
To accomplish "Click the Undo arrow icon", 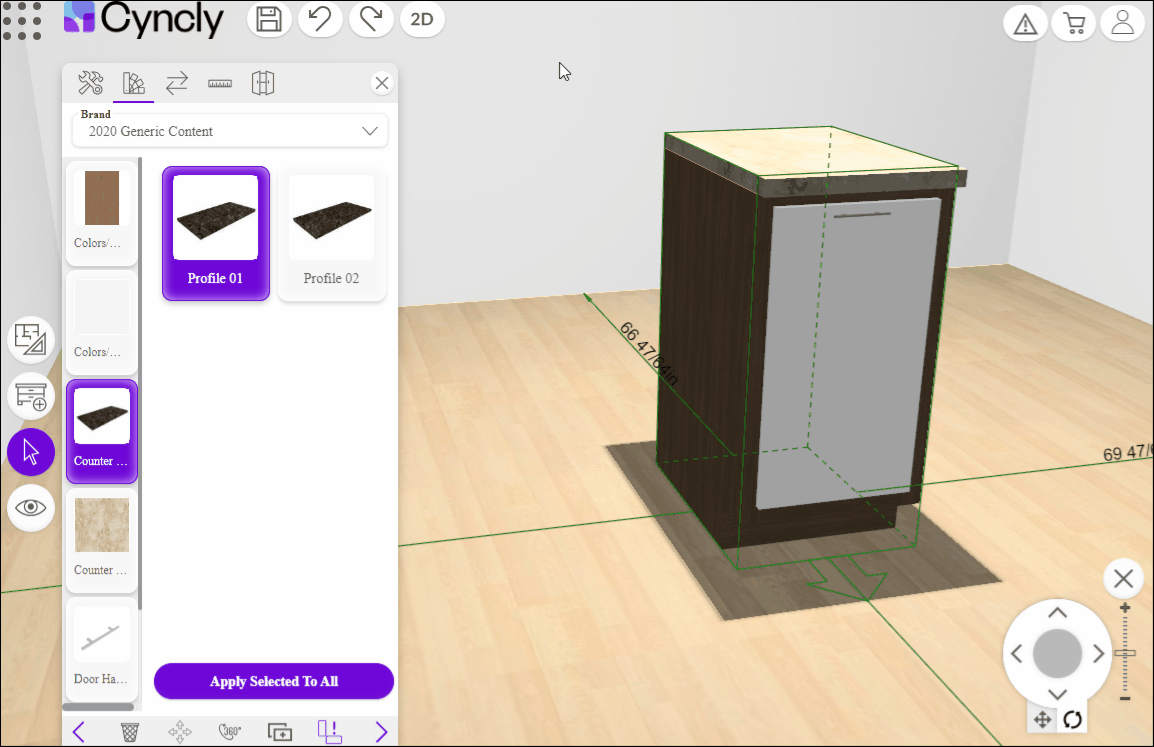I will pos(320,20).
